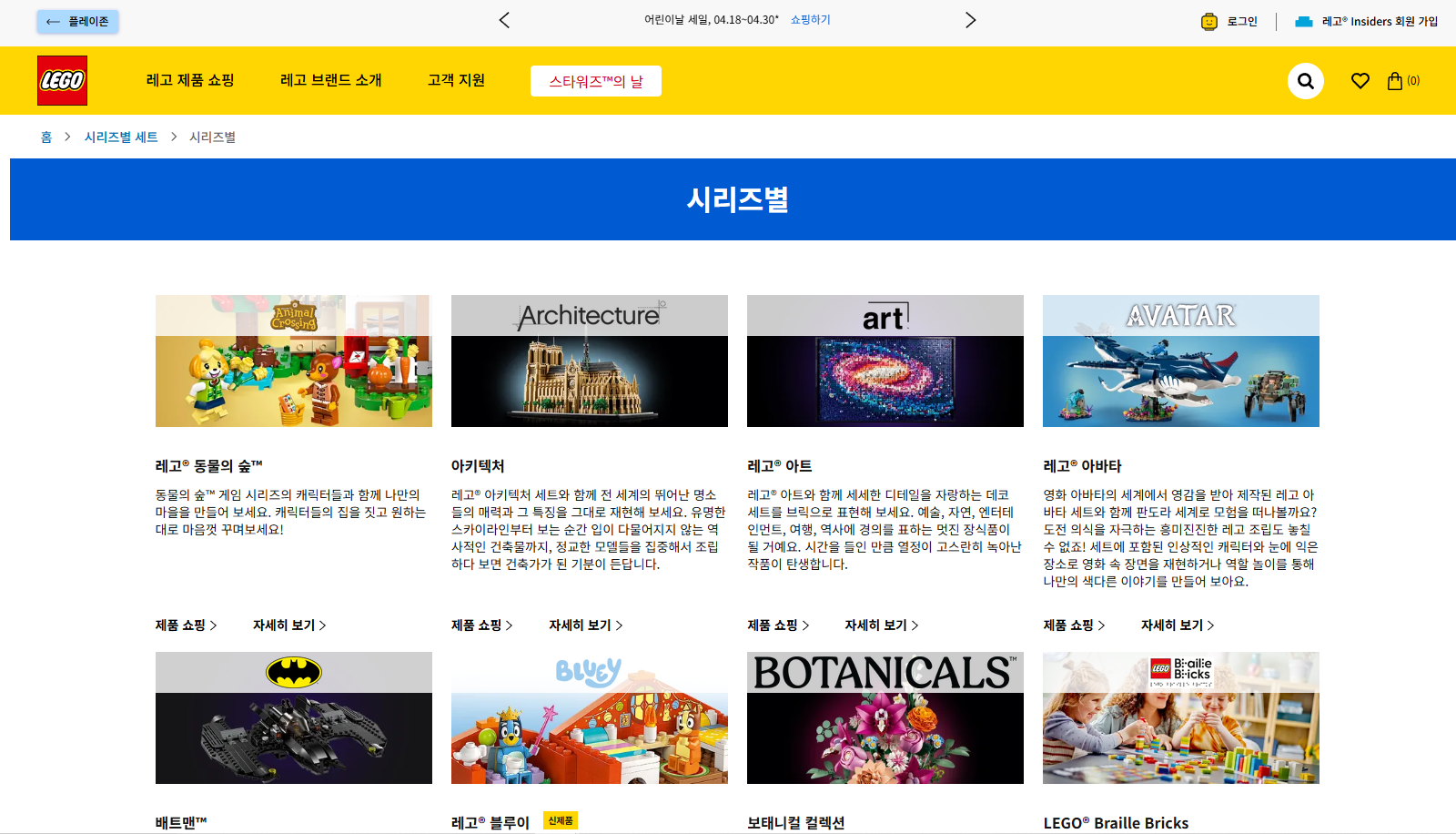Click the 시리즈별 세트 breadcrumb
1456x834 pixels.
121,137
